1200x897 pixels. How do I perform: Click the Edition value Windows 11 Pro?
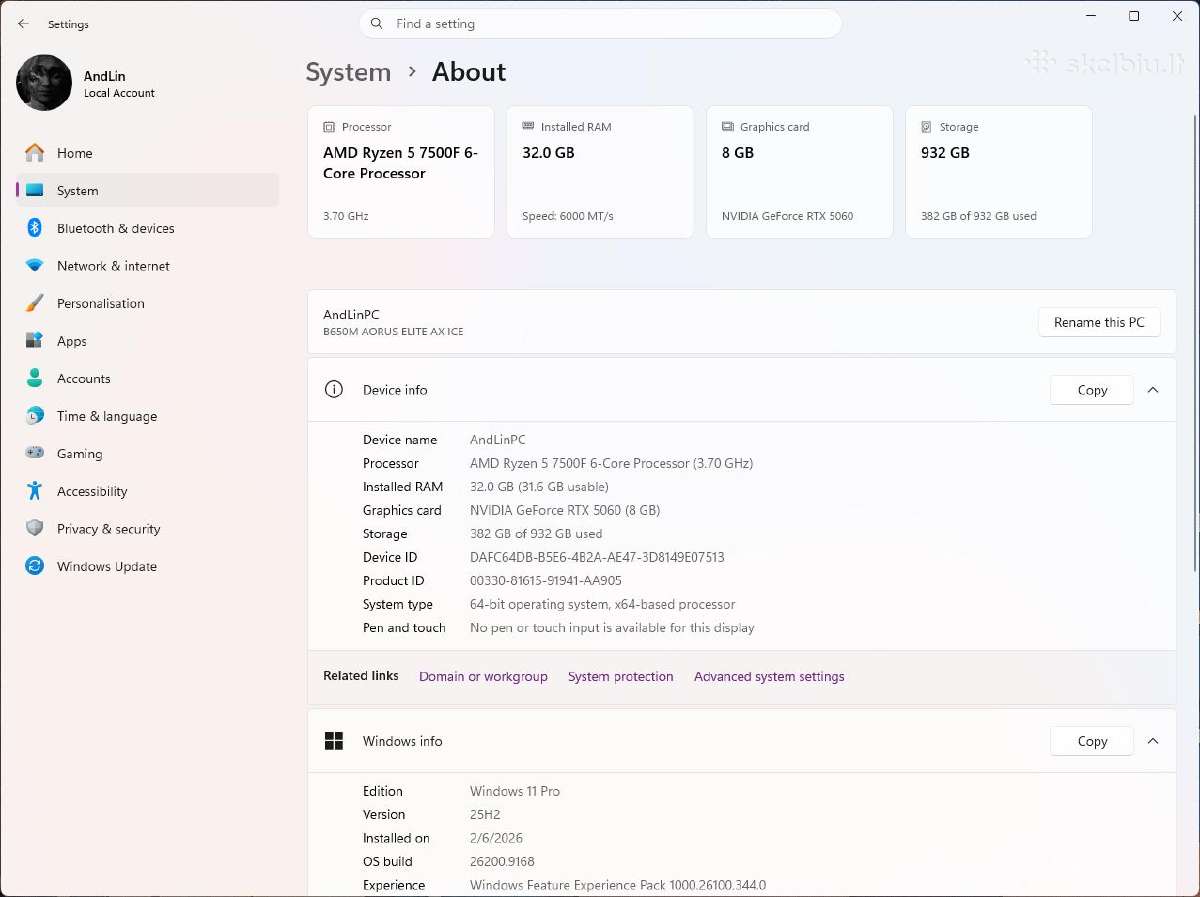click(515, 791)
